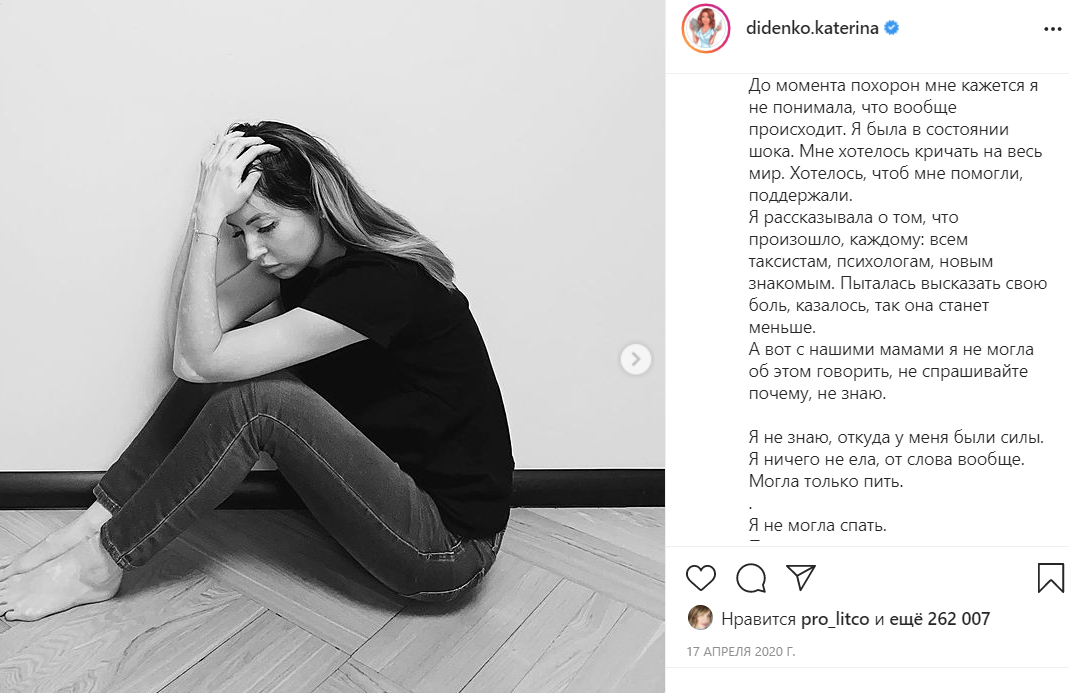The image size is (1069, 693).
Task: Go to next photo with arrow
Action: (x=635, y=359)
